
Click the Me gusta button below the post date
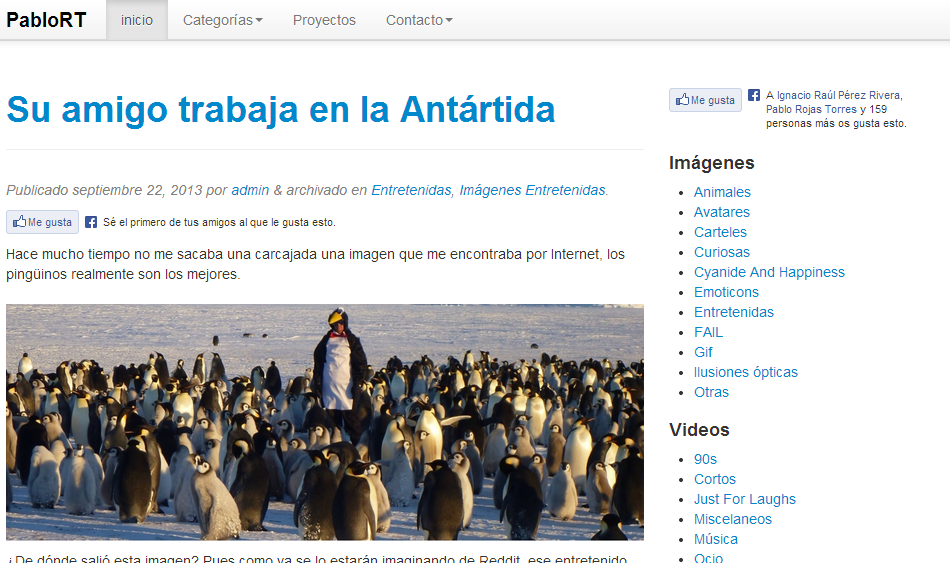(41, 222)
